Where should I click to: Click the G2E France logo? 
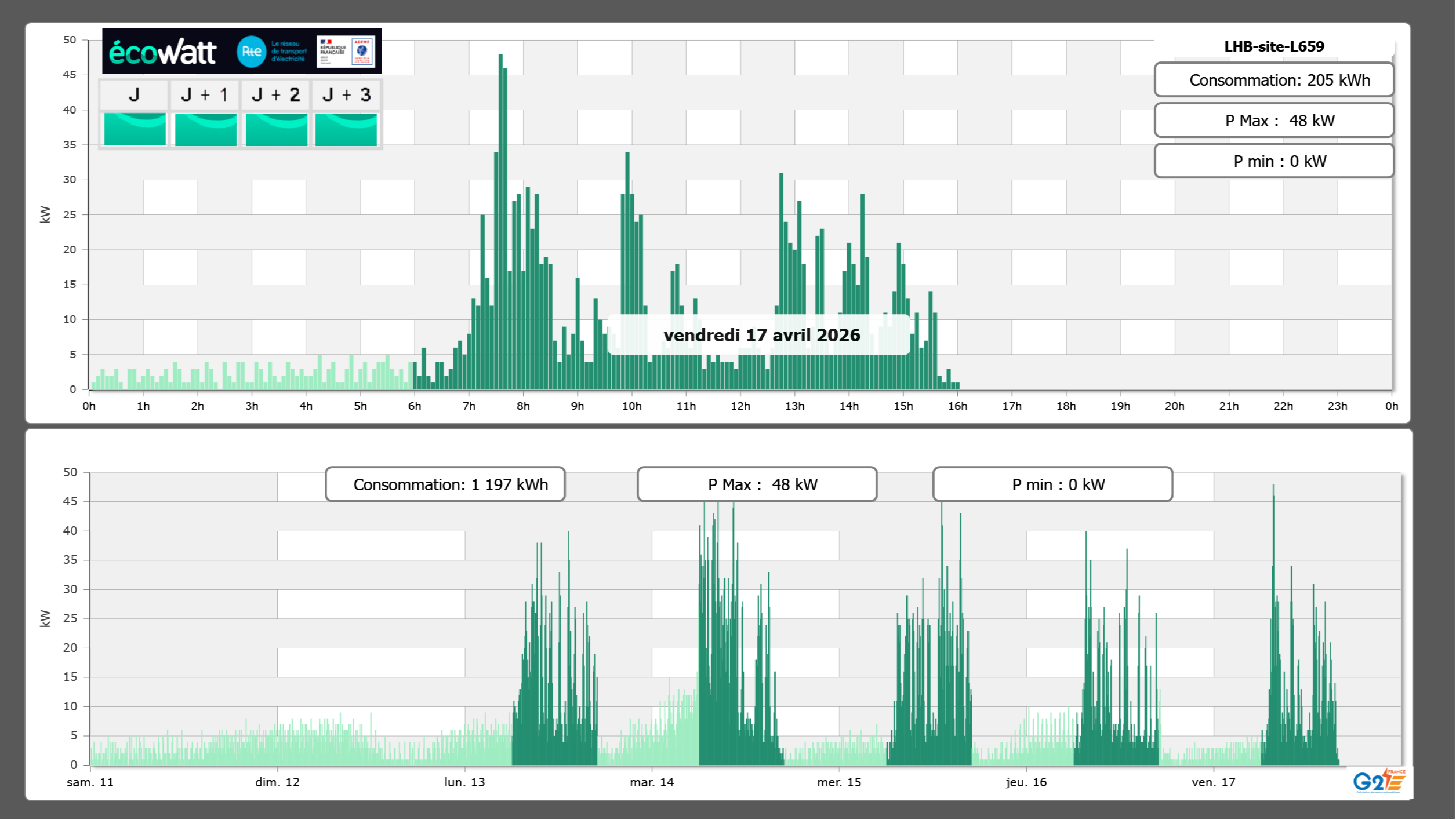coord(1379,781)
